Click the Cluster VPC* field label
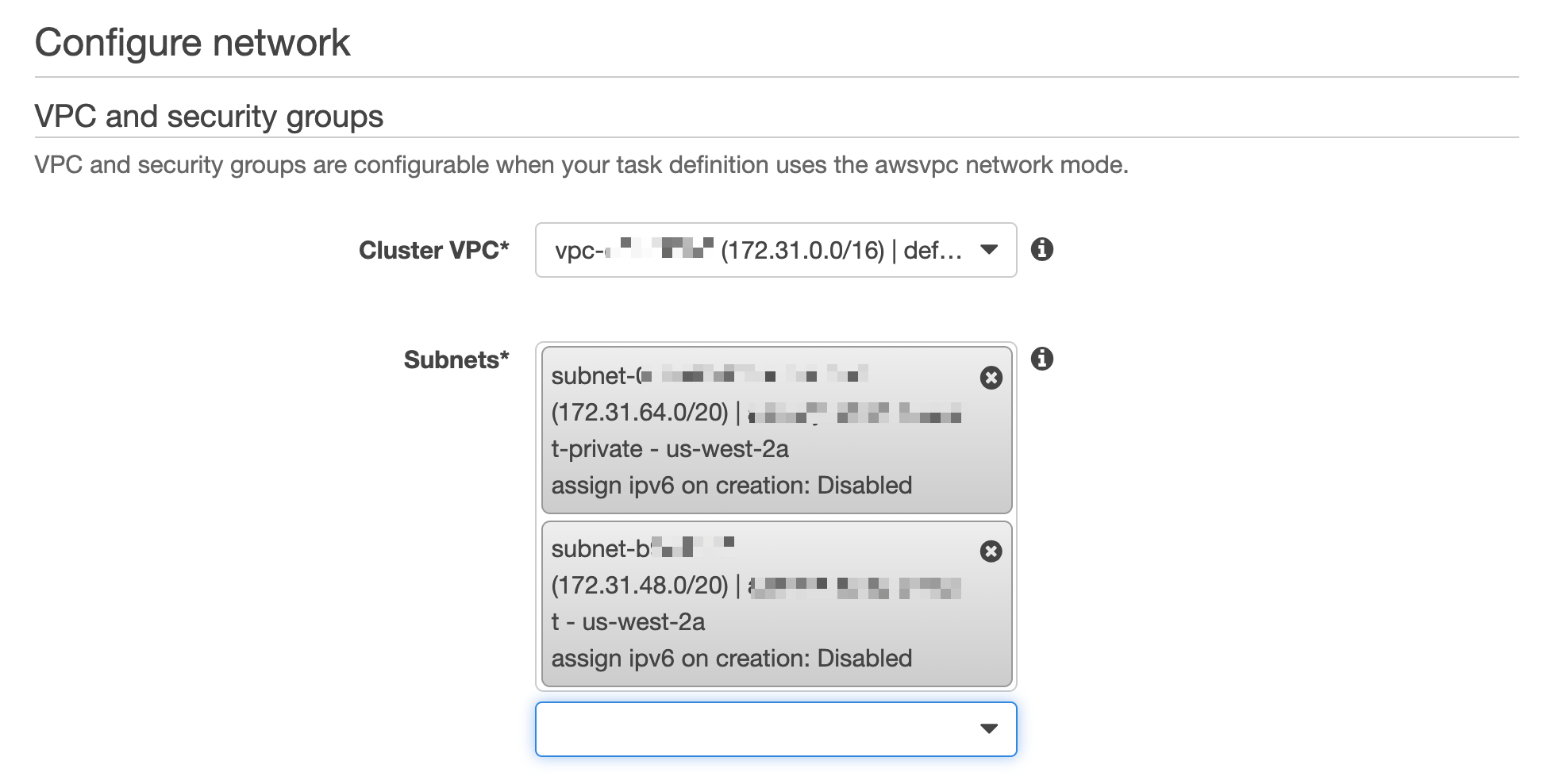Viewport: 1551px width, 784px height. click(434, 250)
